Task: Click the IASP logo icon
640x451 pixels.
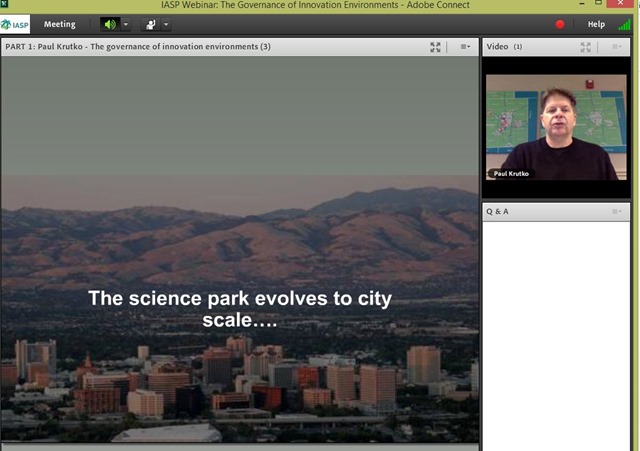Action: (x=15, y=24)
